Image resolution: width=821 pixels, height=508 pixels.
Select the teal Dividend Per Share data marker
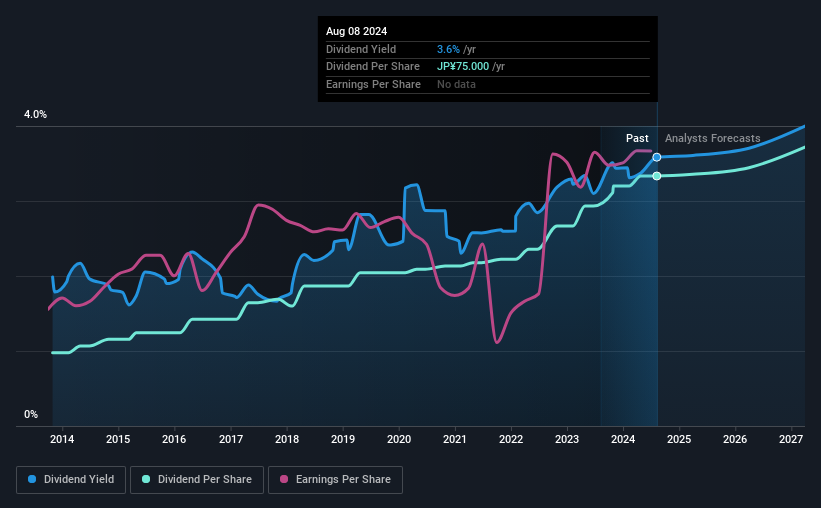[657, 176]
